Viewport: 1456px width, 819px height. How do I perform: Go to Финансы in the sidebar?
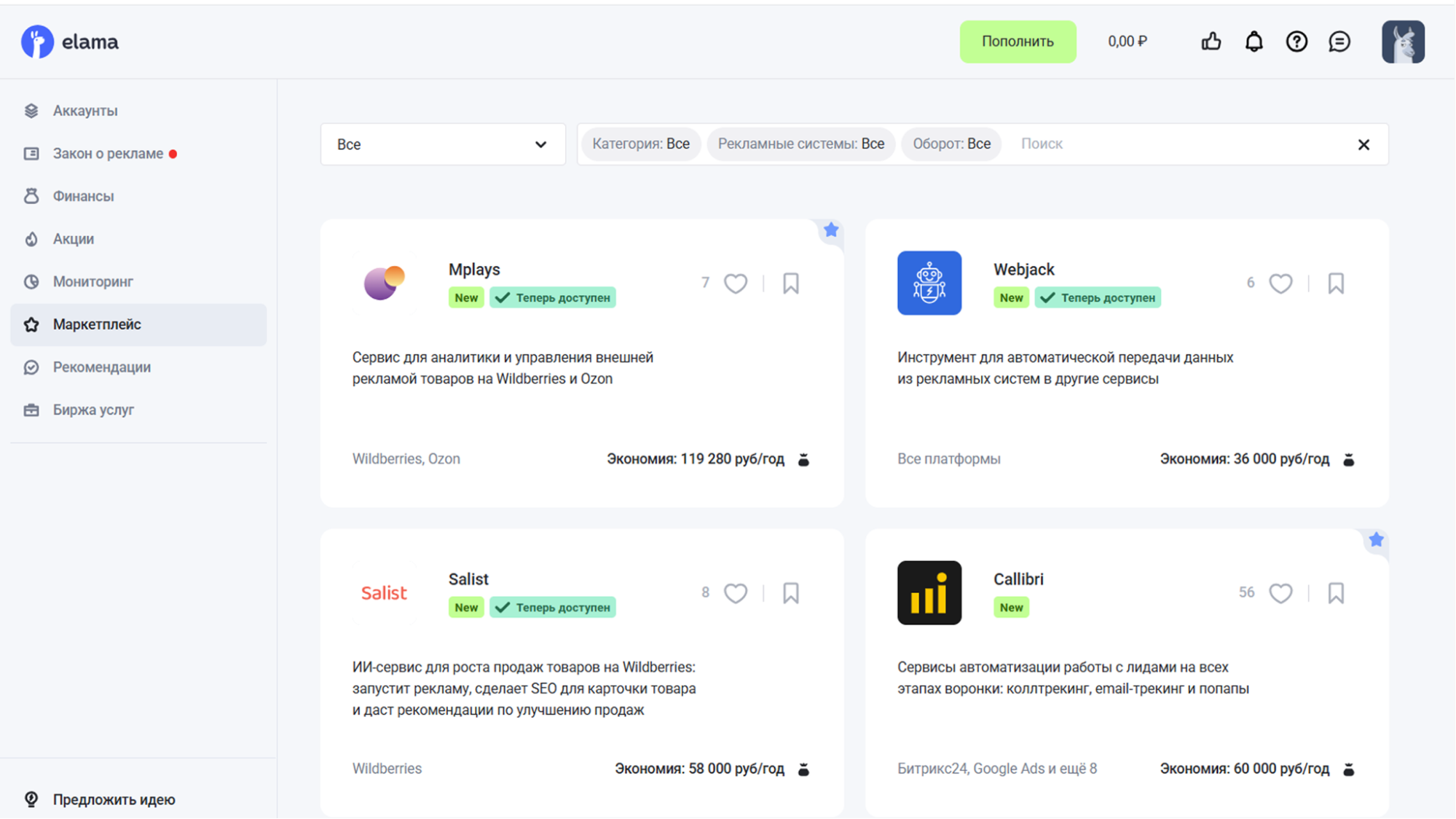[83, 196]
